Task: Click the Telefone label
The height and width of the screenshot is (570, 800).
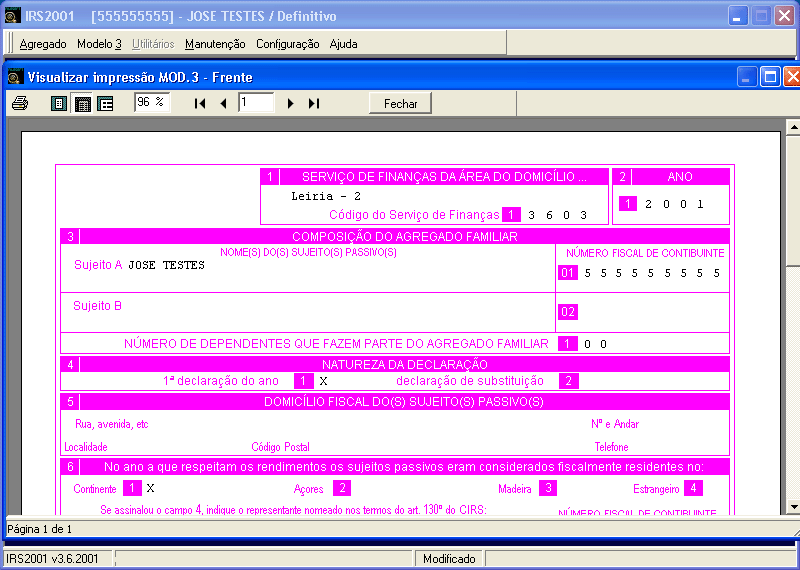Action: coord(611,447)
